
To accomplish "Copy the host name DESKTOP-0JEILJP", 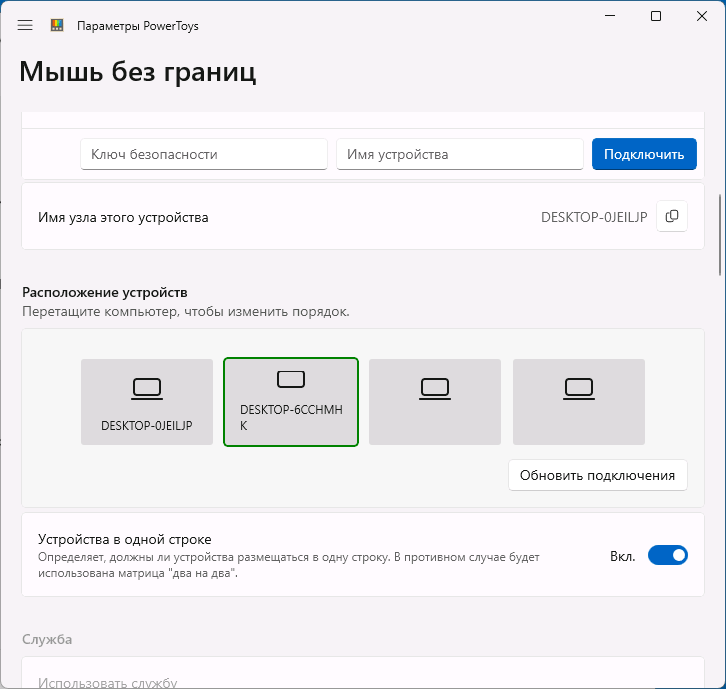I will [672, 216].
